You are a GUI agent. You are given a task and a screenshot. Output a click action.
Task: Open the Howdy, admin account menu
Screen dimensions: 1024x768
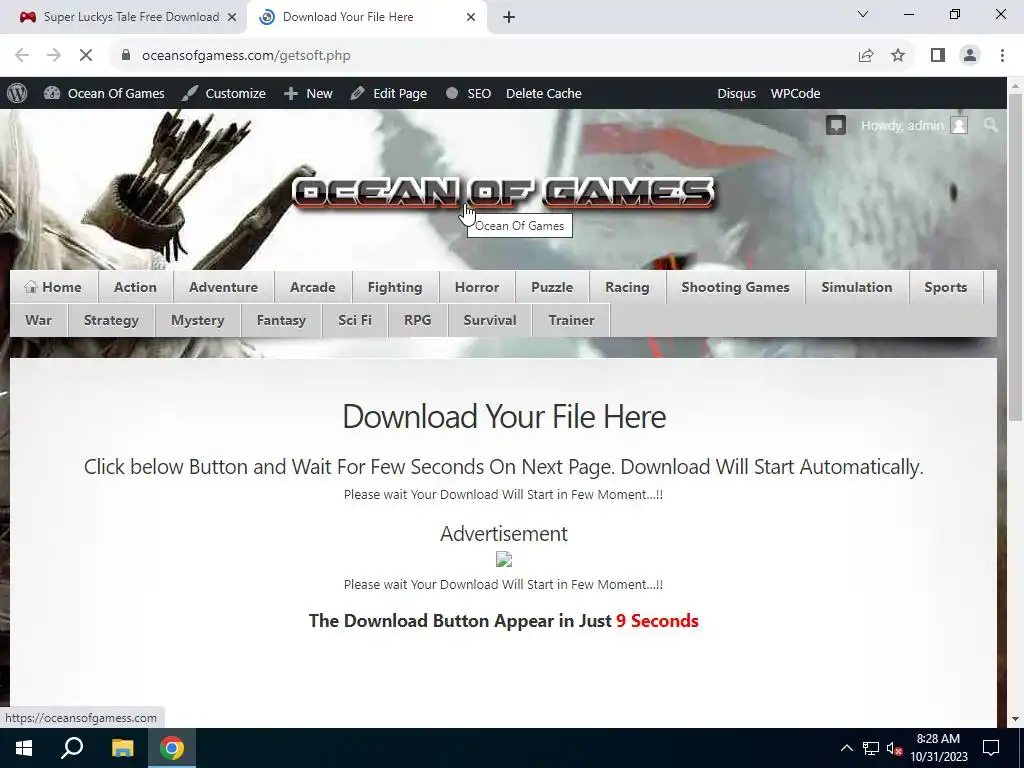click(914, 125)
